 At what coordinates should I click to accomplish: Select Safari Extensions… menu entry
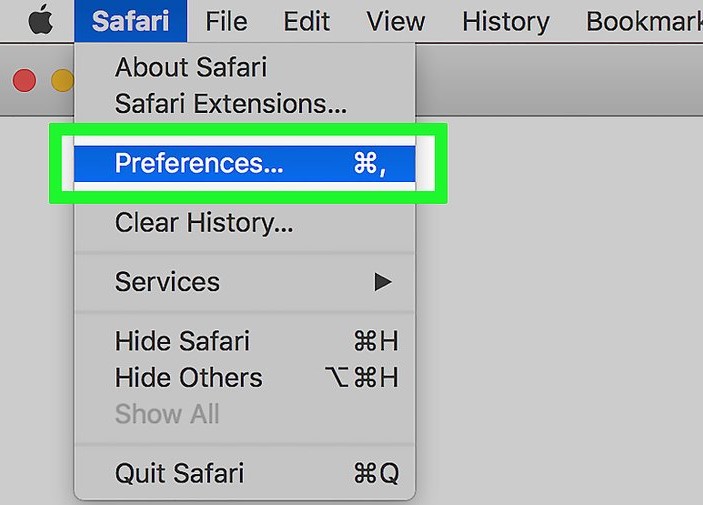(231, 104)
